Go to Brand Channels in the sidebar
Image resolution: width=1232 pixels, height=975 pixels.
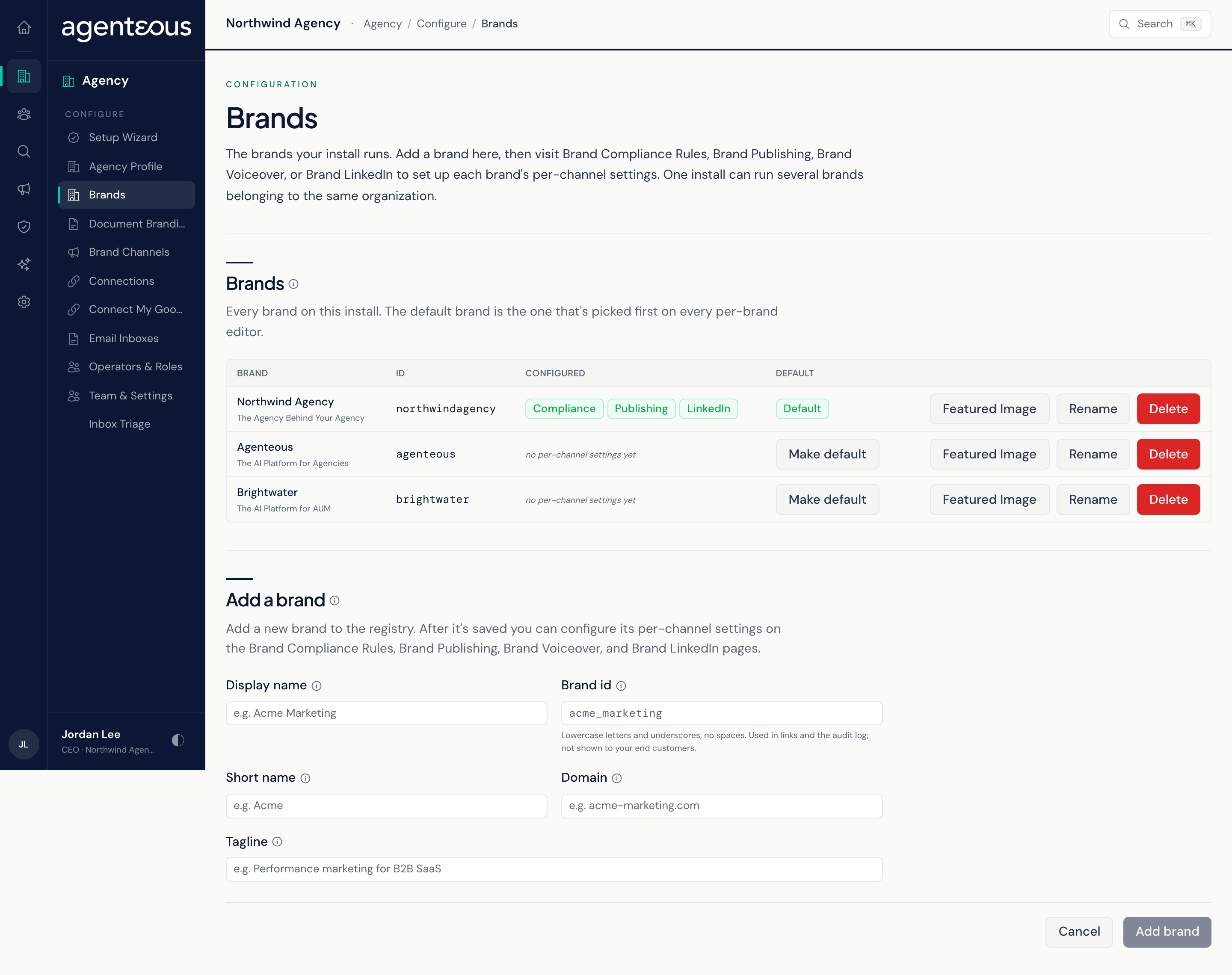(x=126, y=252)
